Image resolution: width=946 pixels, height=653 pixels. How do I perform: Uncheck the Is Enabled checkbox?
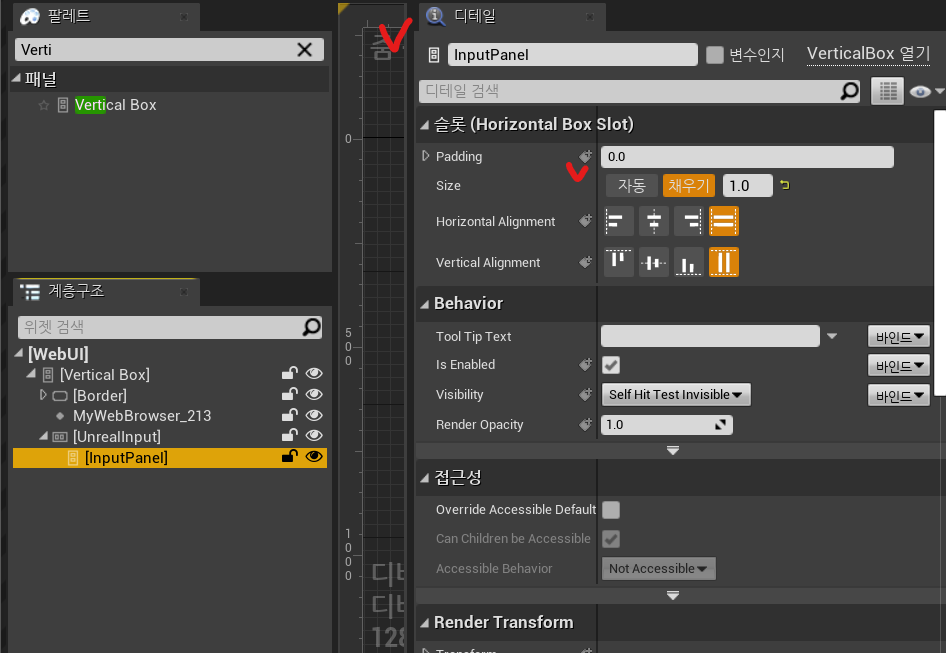point(610,365)
